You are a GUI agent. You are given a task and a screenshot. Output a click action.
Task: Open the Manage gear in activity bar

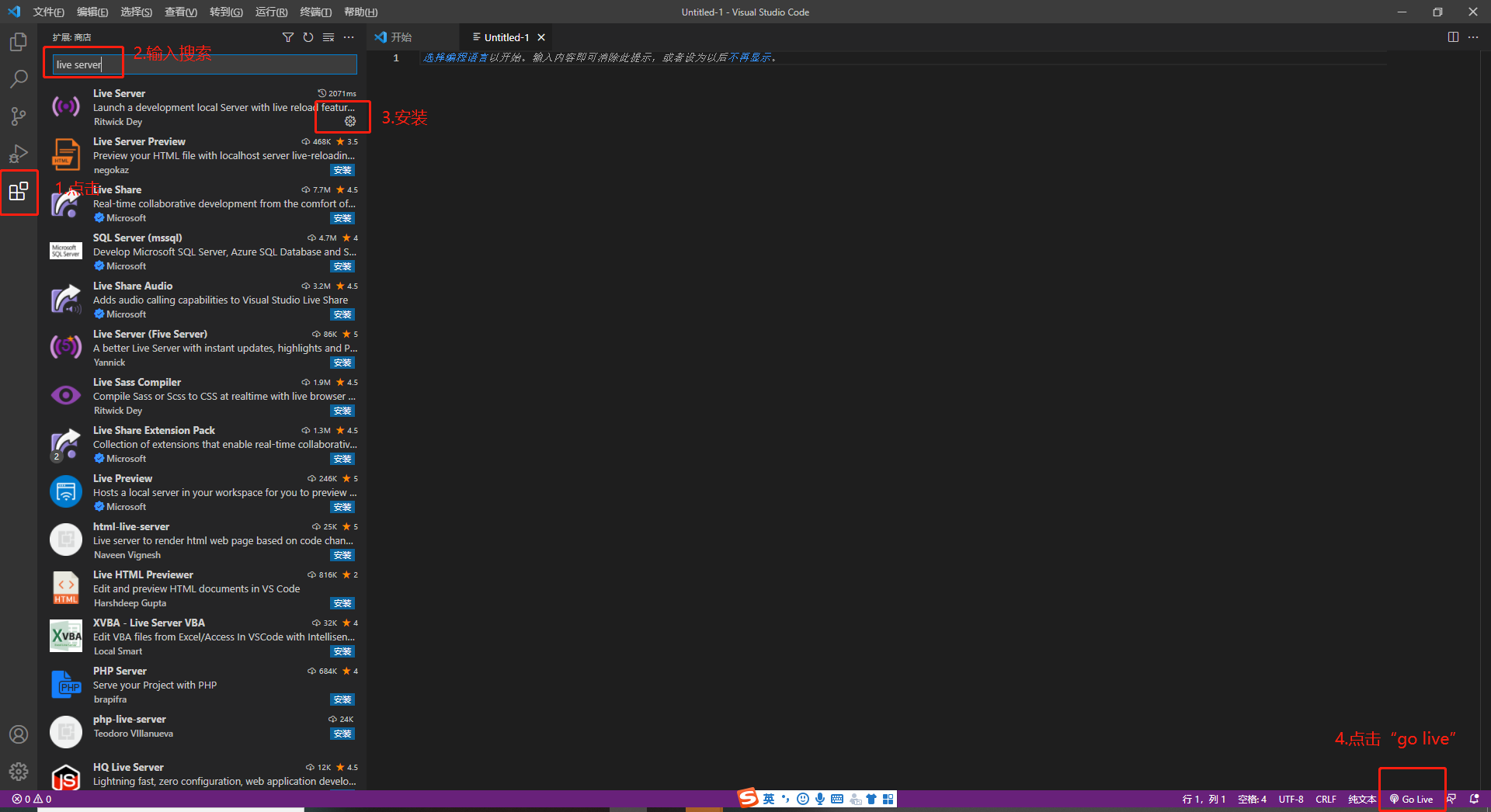point(19,772)
